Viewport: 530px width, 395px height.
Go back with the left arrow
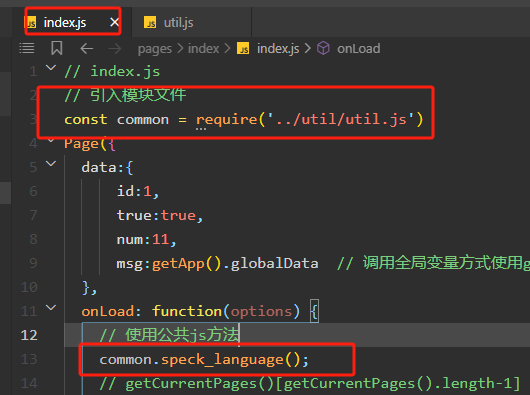click(87, 48)
